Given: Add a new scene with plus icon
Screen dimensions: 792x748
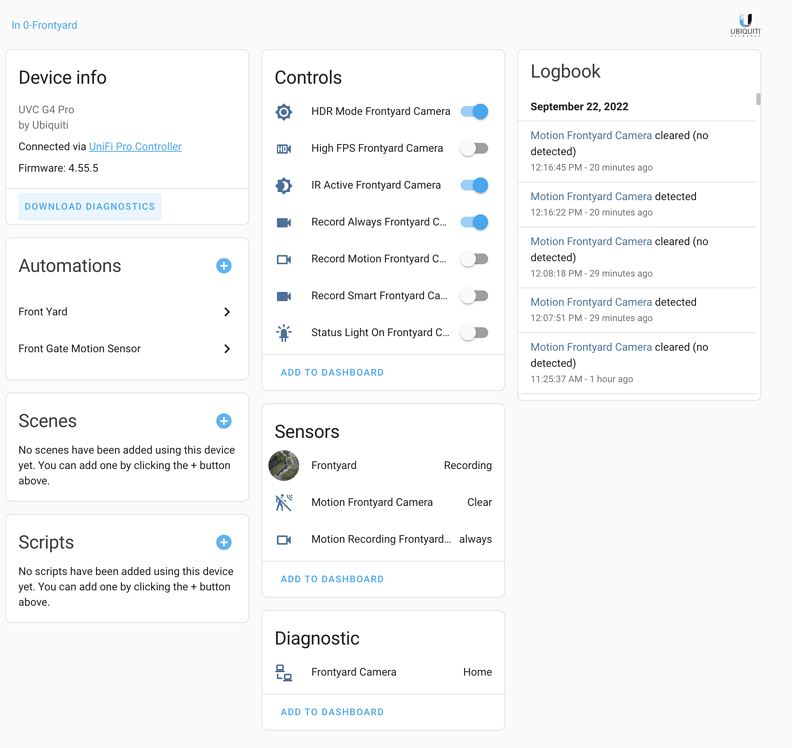Looking at the screenshot, I should click(224, 421).
